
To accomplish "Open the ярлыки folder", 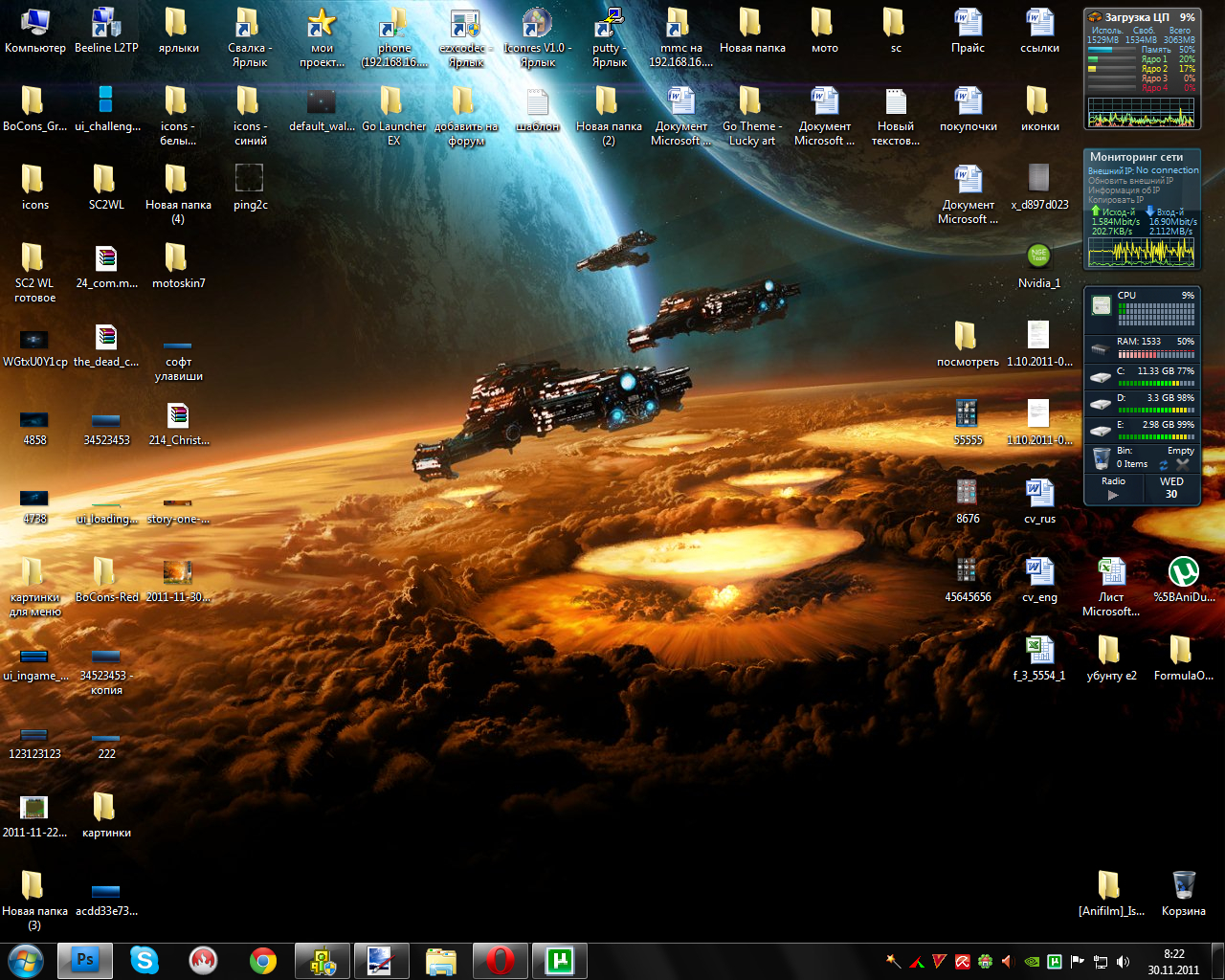I will 178,31.
